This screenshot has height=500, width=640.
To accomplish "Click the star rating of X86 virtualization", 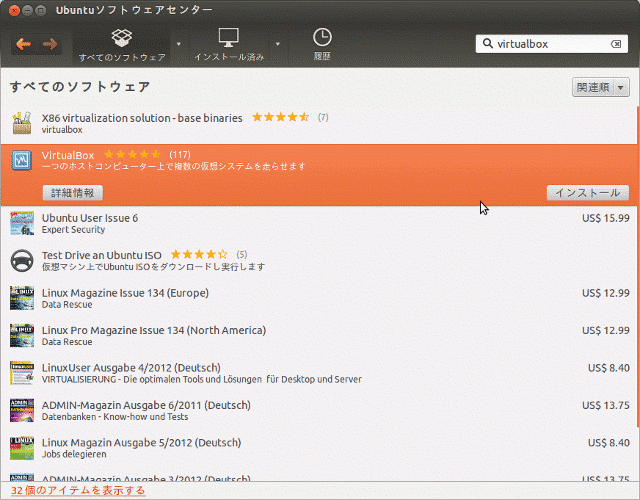I will (280, 118).
